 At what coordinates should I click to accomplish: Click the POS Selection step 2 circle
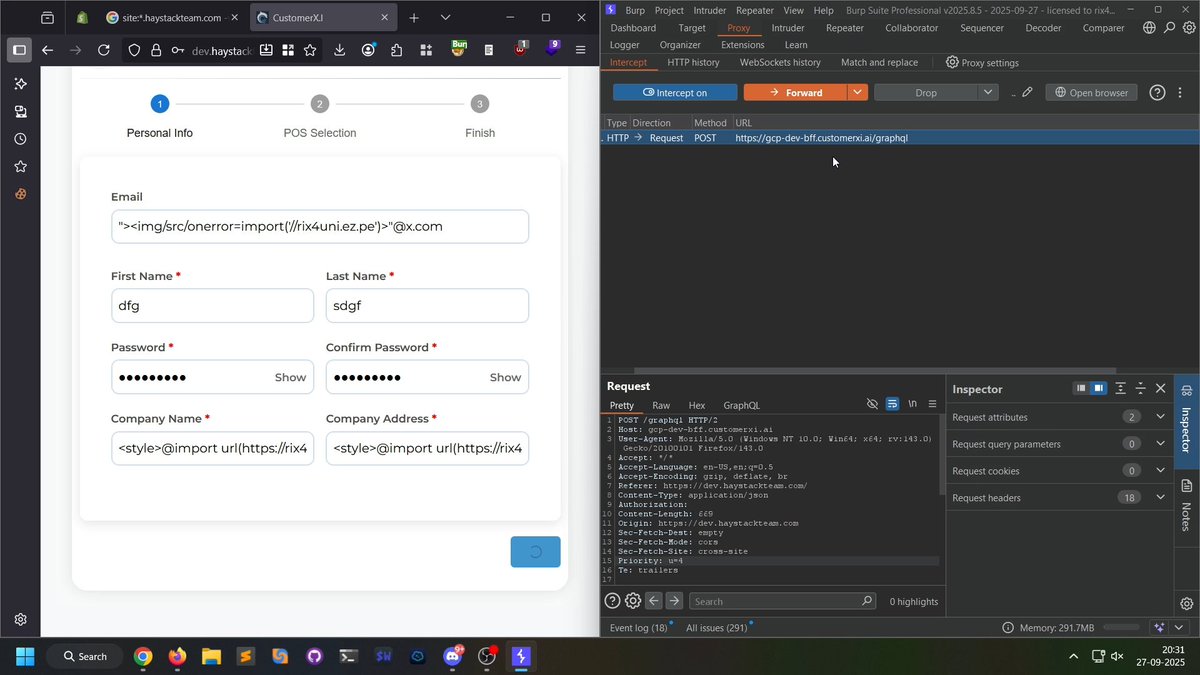[319, 104]
